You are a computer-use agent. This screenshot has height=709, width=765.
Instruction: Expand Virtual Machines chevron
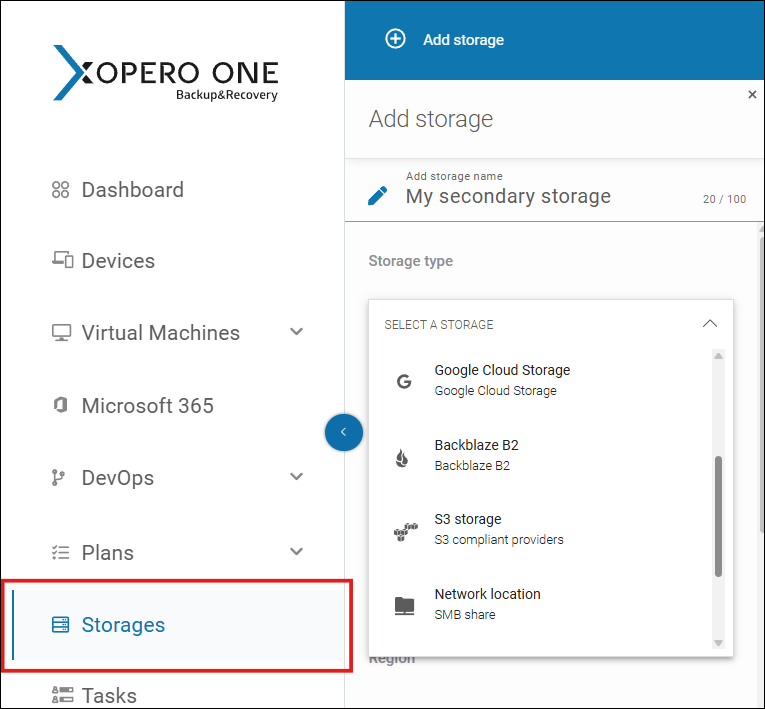click(297, 332)
